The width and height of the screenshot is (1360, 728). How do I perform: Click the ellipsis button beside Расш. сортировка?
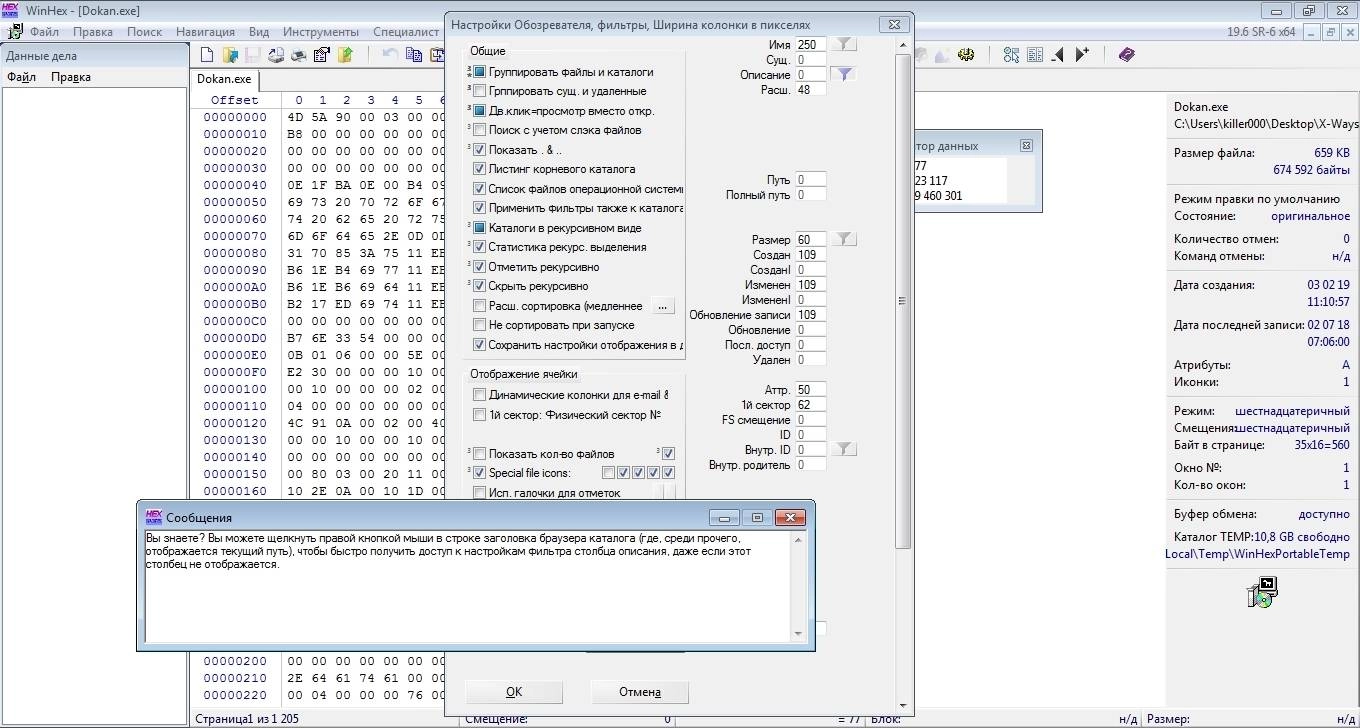(664, 306)
